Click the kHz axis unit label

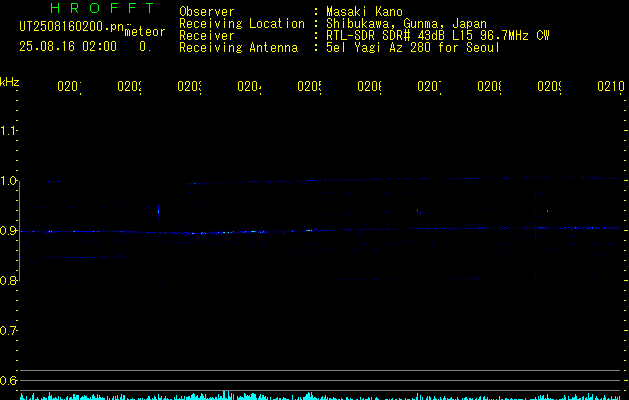point(9,82)
